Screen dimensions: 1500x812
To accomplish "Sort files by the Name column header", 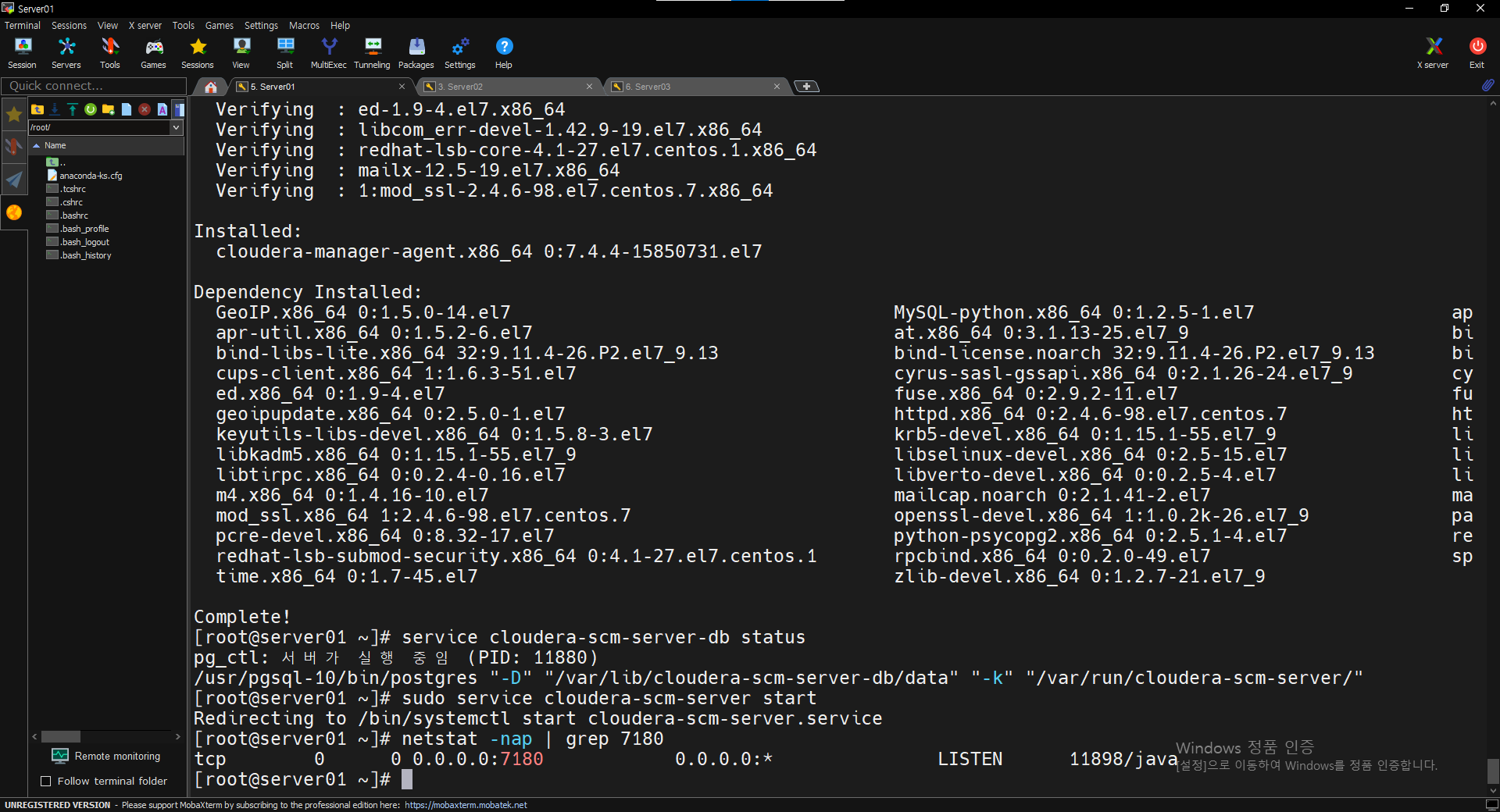I will click(107, 145).
